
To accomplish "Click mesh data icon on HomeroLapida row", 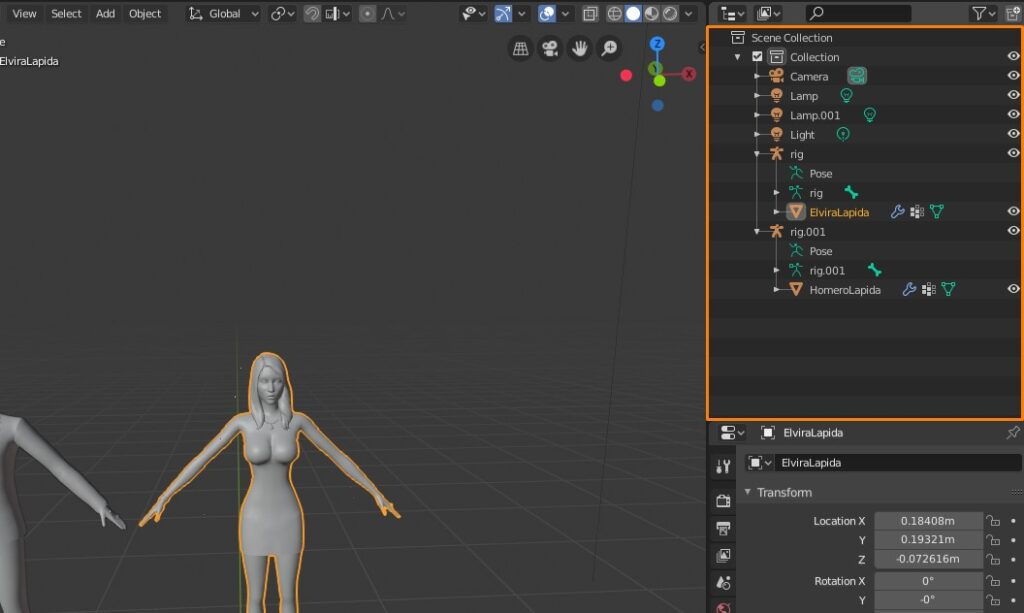I will [x=948, y=289].
